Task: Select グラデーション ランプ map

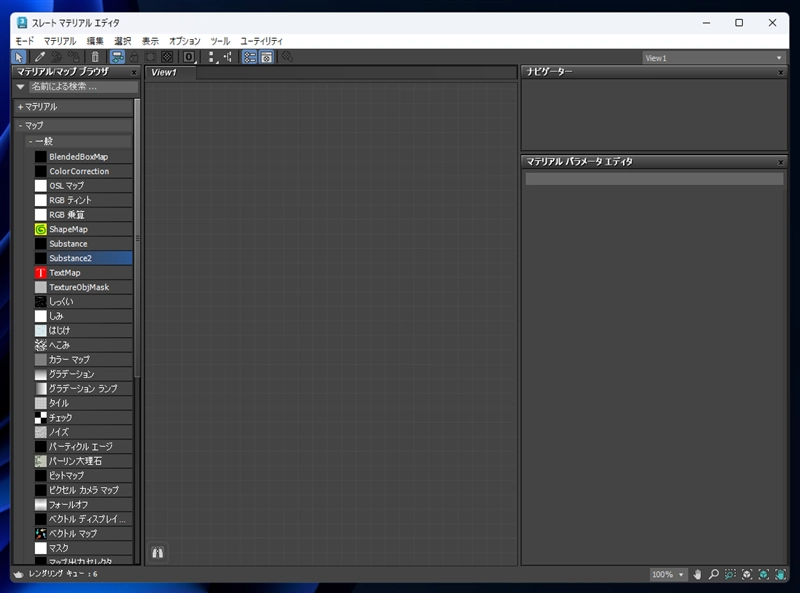Action: tap(83, 388)
